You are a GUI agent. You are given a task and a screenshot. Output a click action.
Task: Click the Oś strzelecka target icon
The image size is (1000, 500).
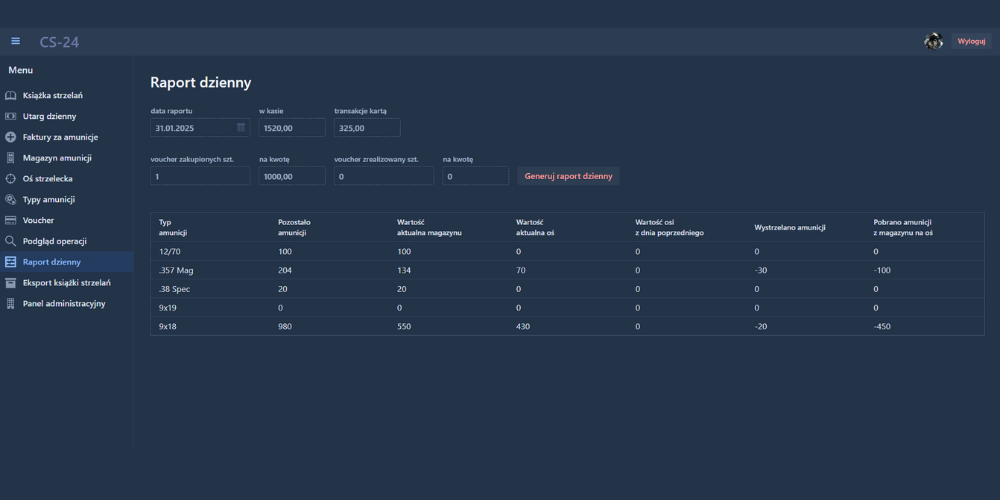coord(11,179)
